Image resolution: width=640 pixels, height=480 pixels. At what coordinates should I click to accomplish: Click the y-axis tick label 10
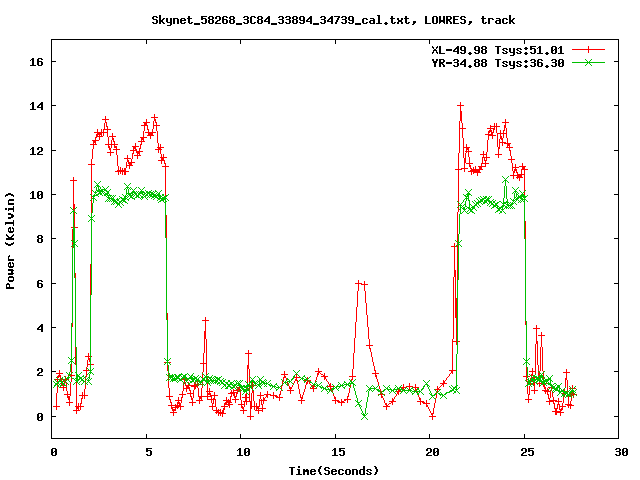pyautogui.click(x=36, y=195)
